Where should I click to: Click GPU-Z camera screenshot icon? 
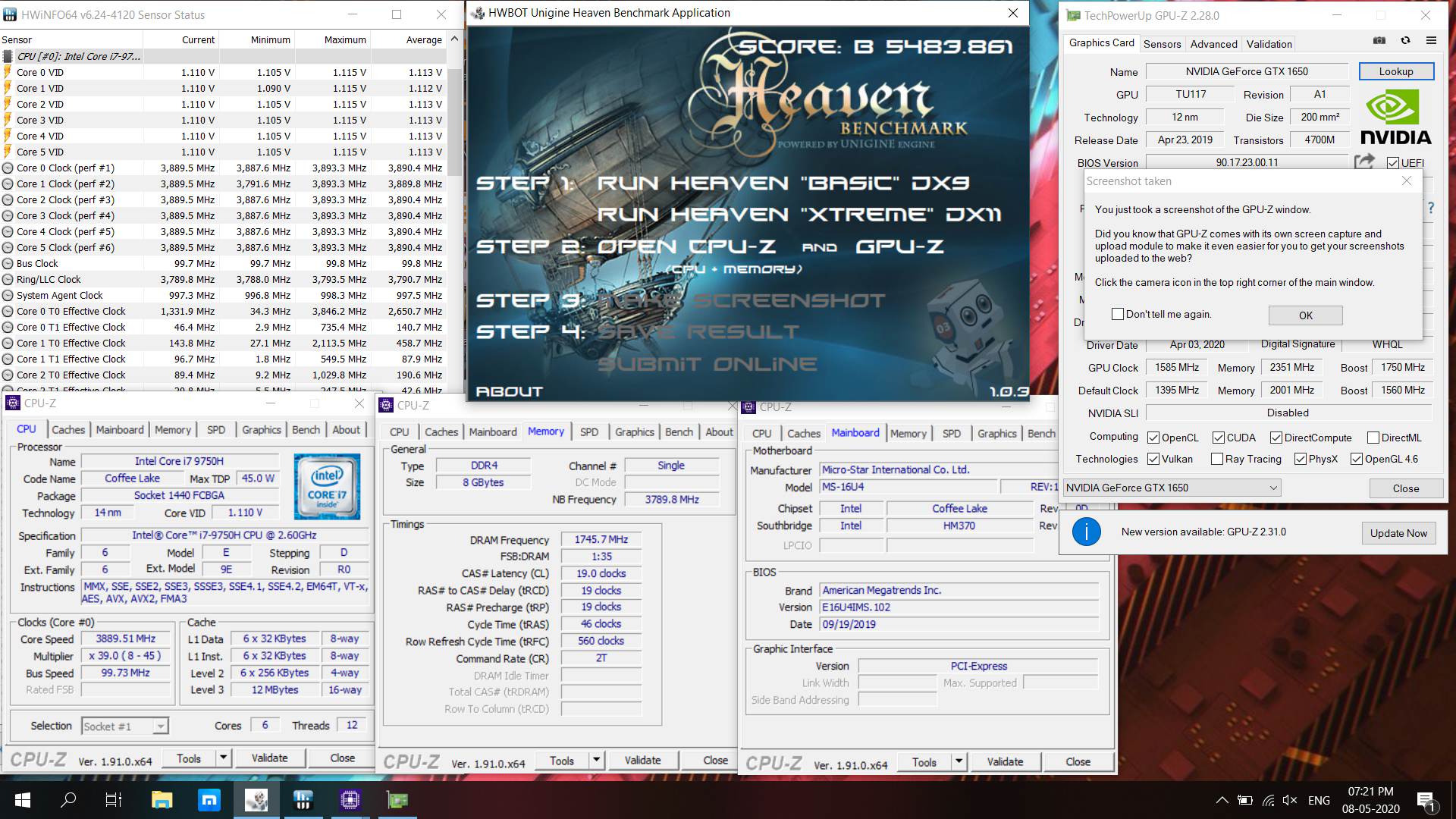[x=1379, y=41]
